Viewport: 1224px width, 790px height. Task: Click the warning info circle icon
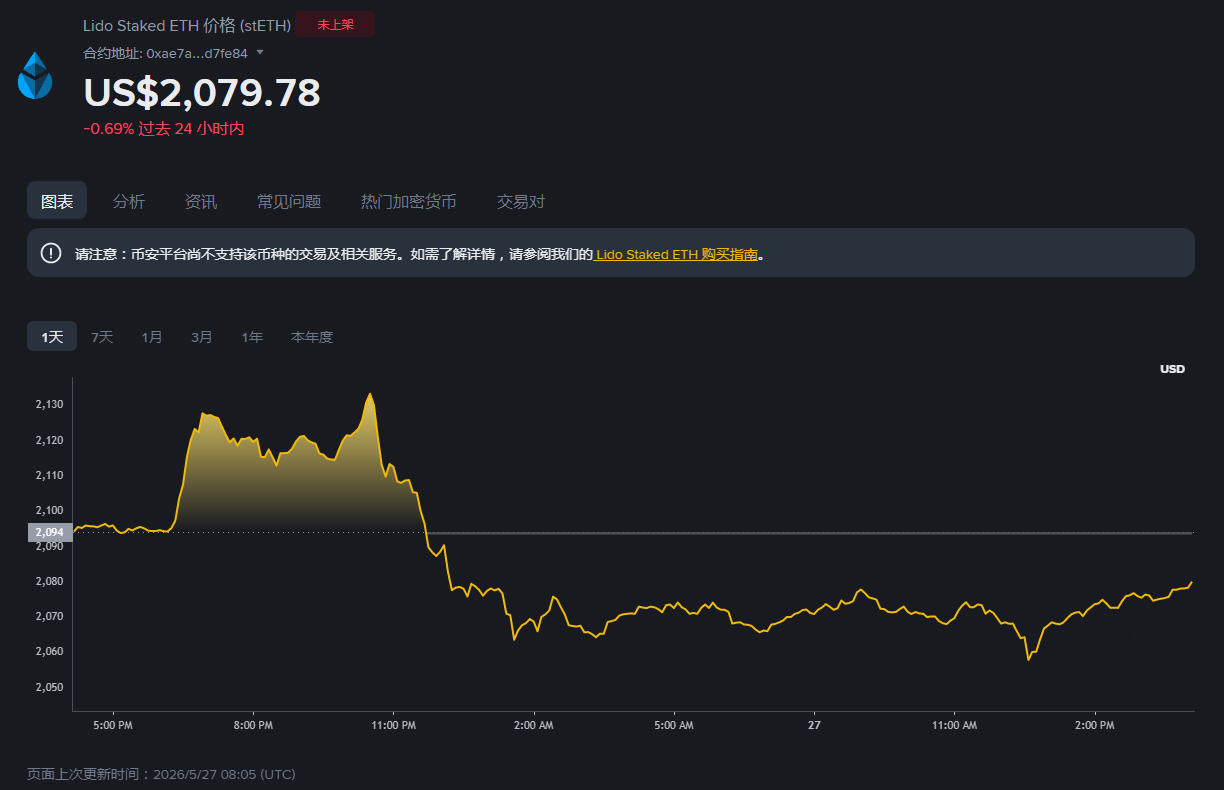[x=51, y=253]
